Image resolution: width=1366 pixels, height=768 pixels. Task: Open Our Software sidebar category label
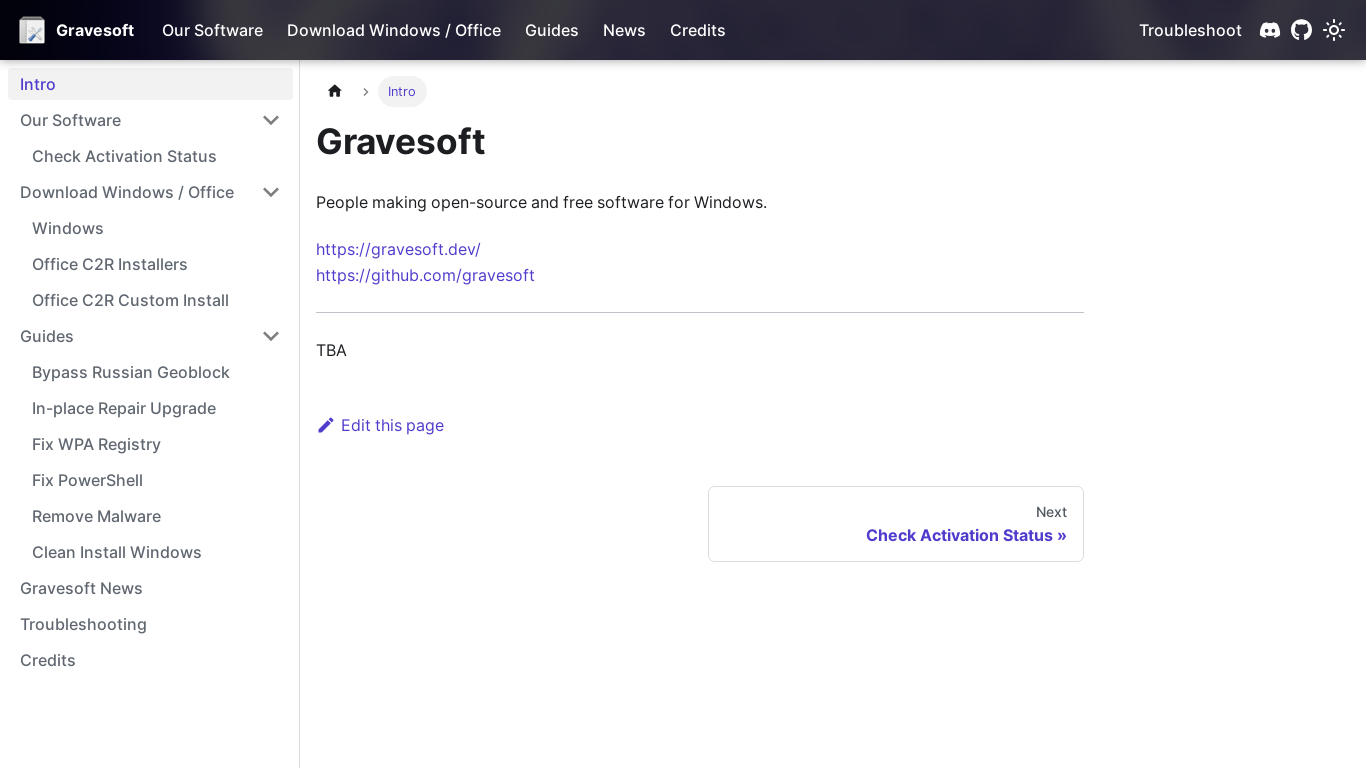tap(70, 120)
